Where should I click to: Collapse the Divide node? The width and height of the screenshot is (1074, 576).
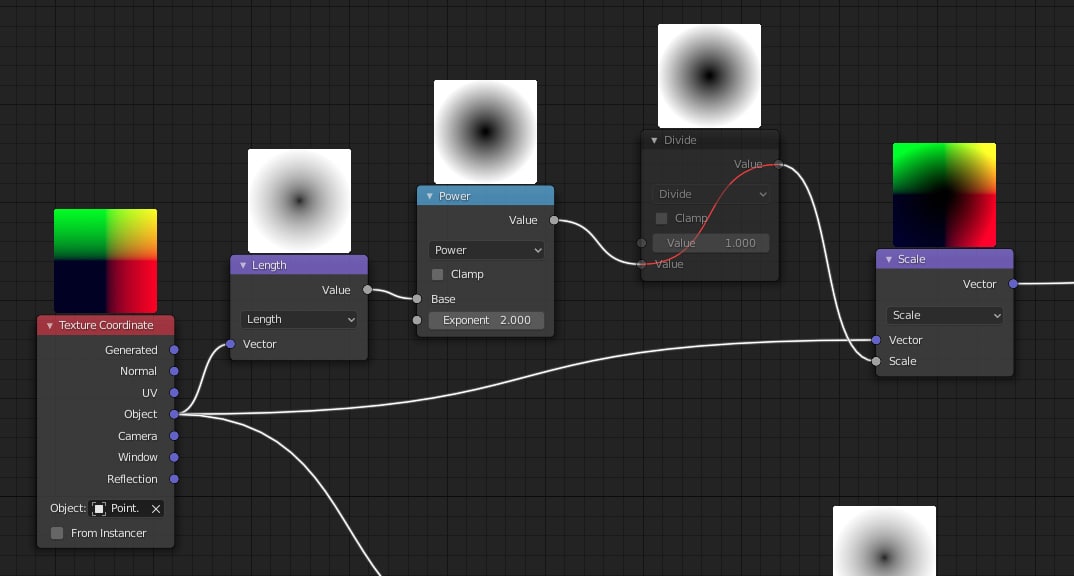pyautogui.click(x=654, y=140)
